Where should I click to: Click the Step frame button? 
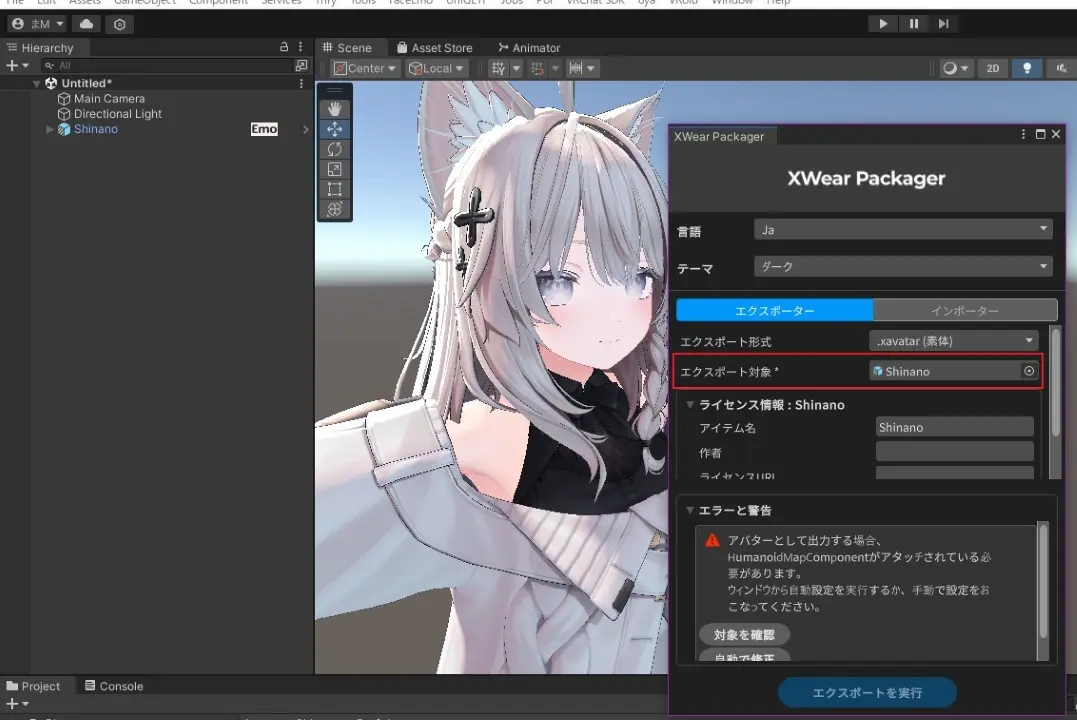click(x=944, y=24)
